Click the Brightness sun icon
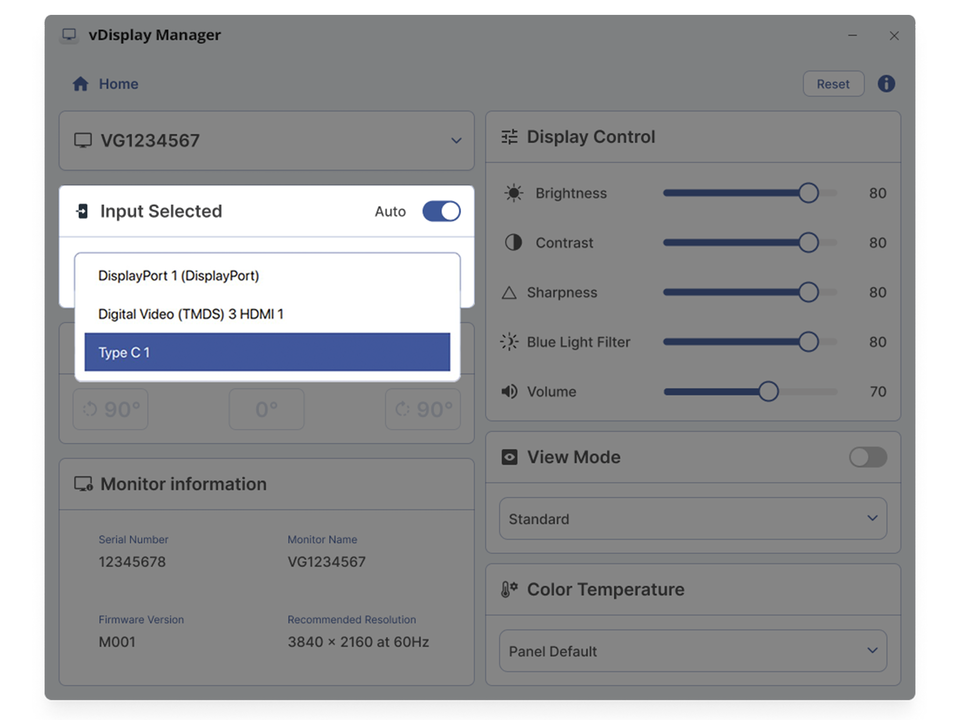The height and width of the screenshot is (720, 960). [x=513, y=193]
